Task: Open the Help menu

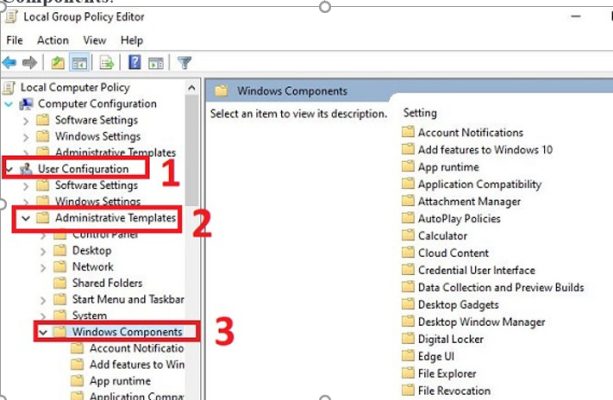Action: pos(132,40)
